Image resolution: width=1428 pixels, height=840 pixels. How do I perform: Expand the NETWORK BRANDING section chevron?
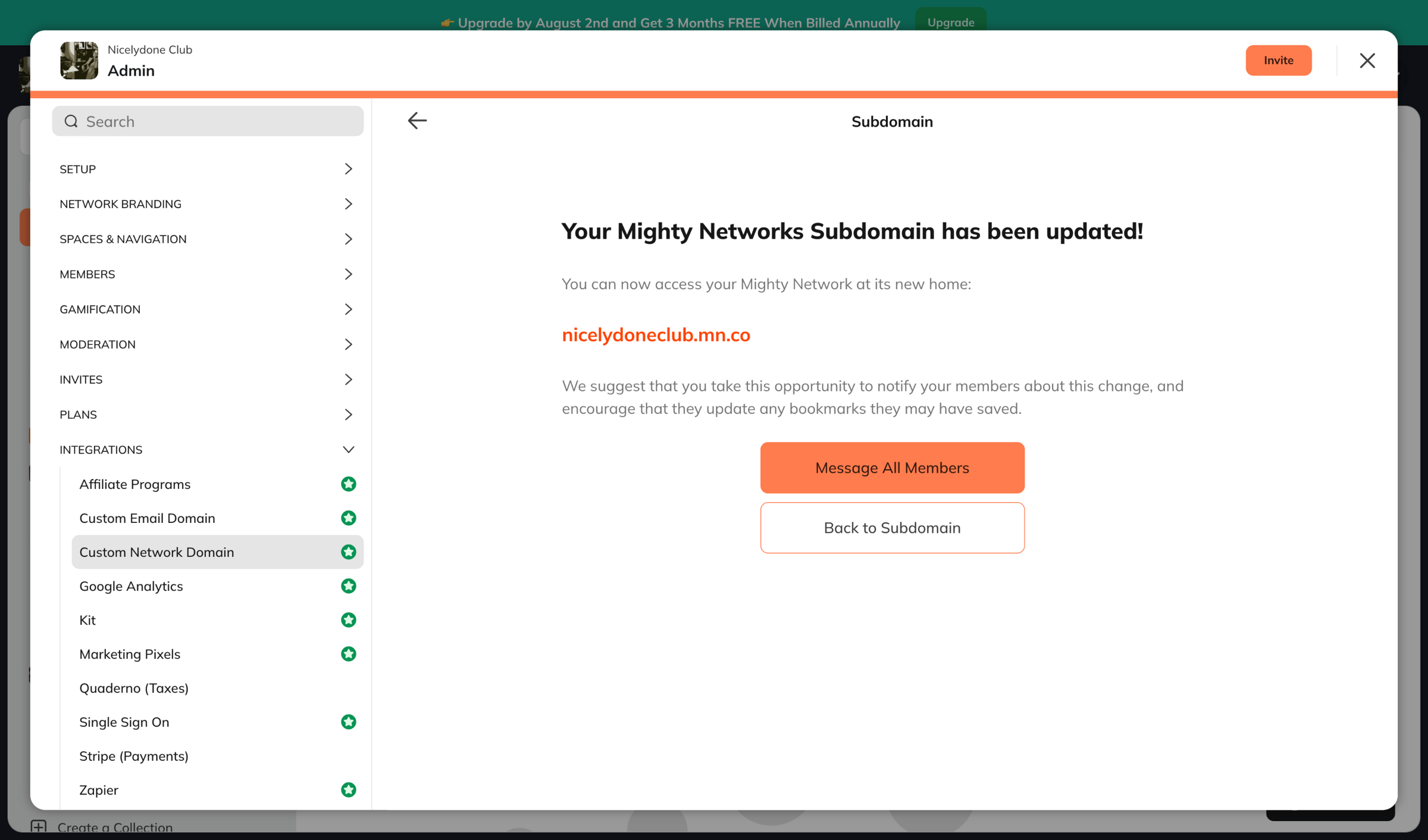349,204
